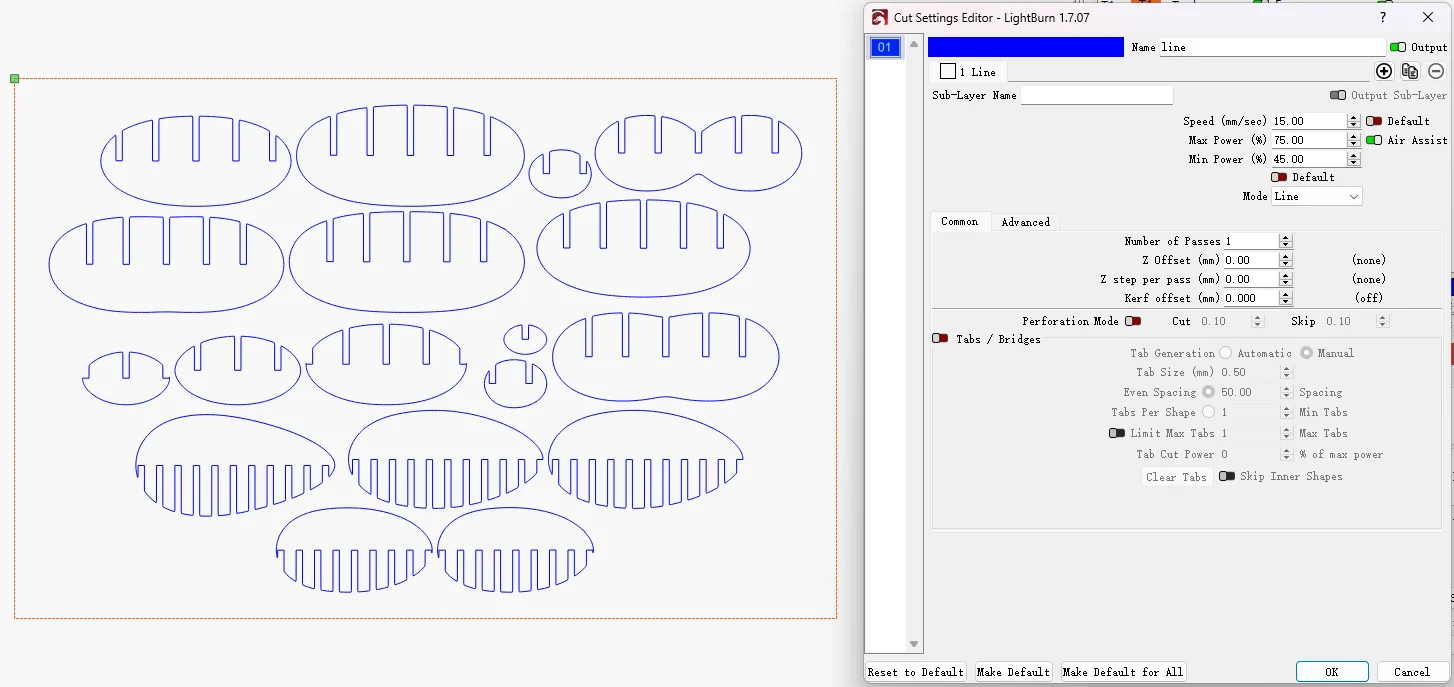Screen dimensions: 1454x687
Task: Click the Make Default button
Action: [1014, 672]
